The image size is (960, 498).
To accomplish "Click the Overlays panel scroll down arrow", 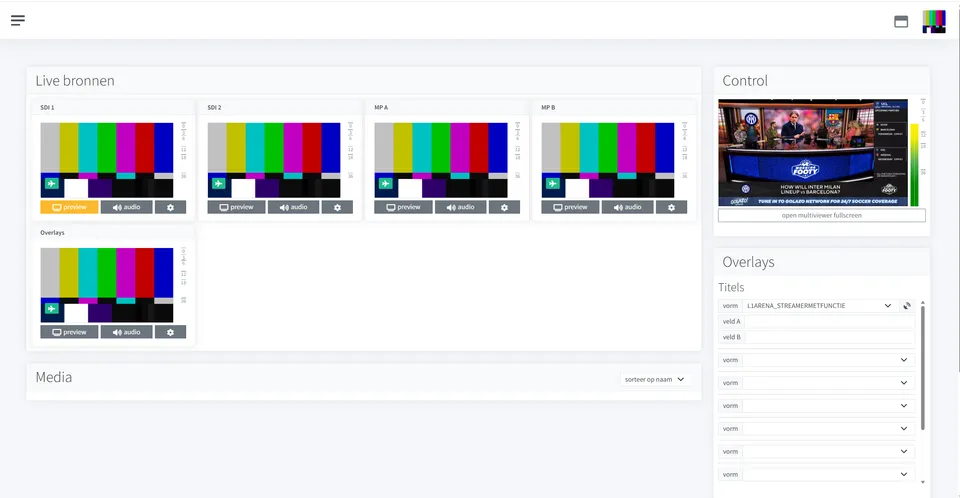I will (923, 483).
